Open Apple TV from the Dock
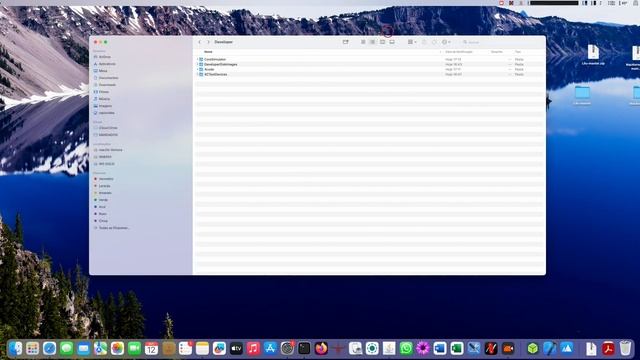This screenshot has height=360, width=640. [236, 349]
